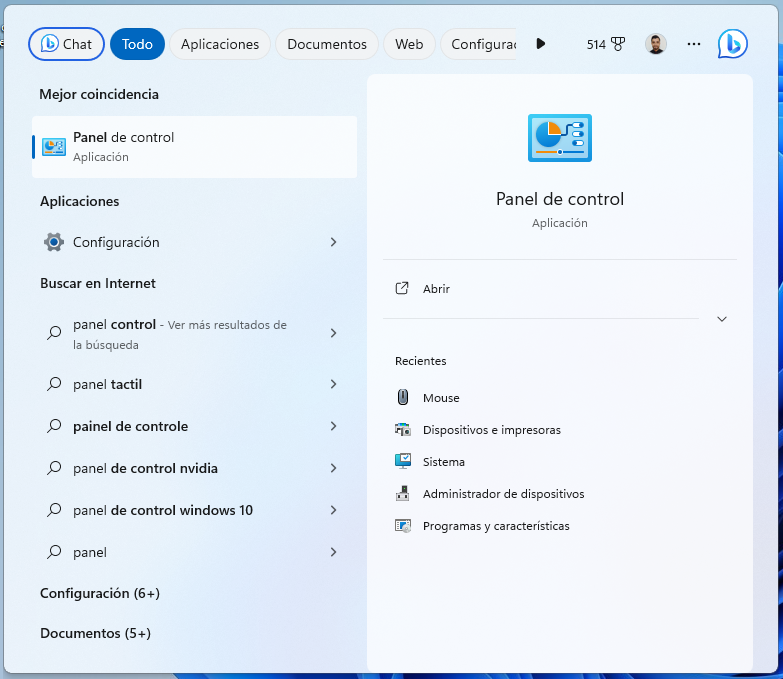Search web for panel de control windows 10
783x679 pixels.
point(194,510)
